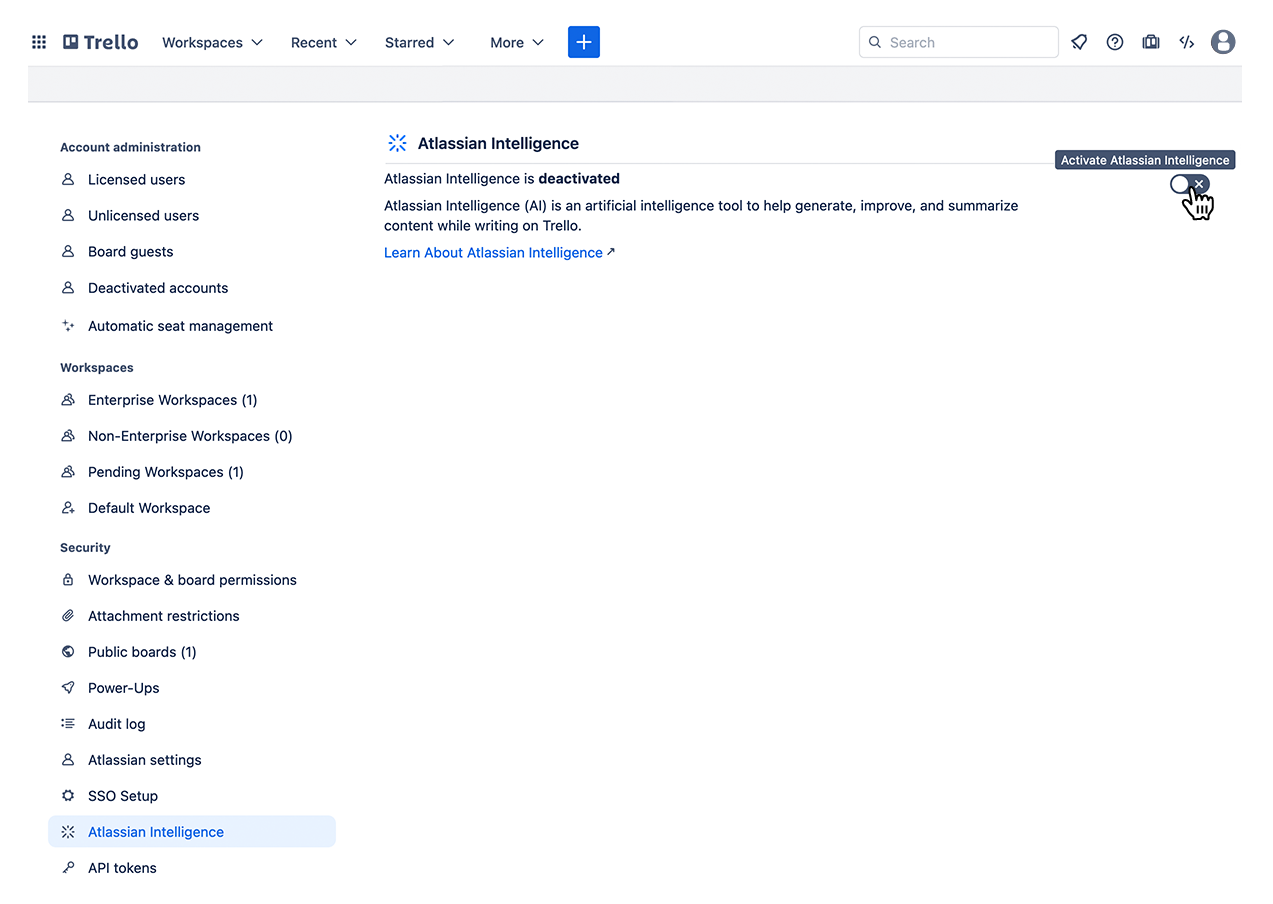
Task: Open the Recent dropdown
Action: pos(323,42)
